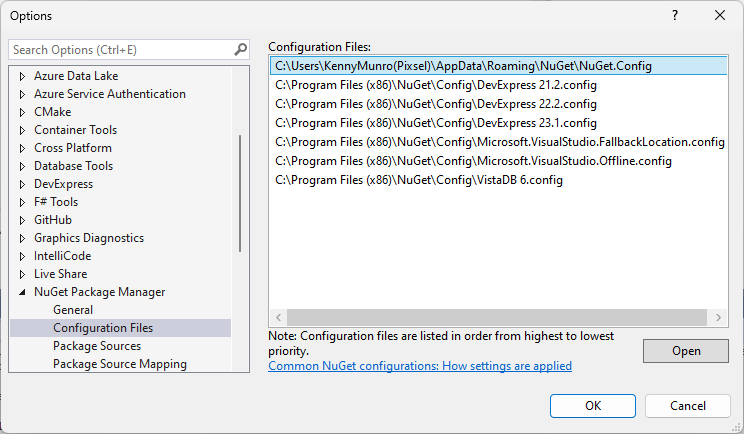Viewport: 744px width, 434px height.
Task: Expand the Live Share node
Action: [x=23, y=274]
